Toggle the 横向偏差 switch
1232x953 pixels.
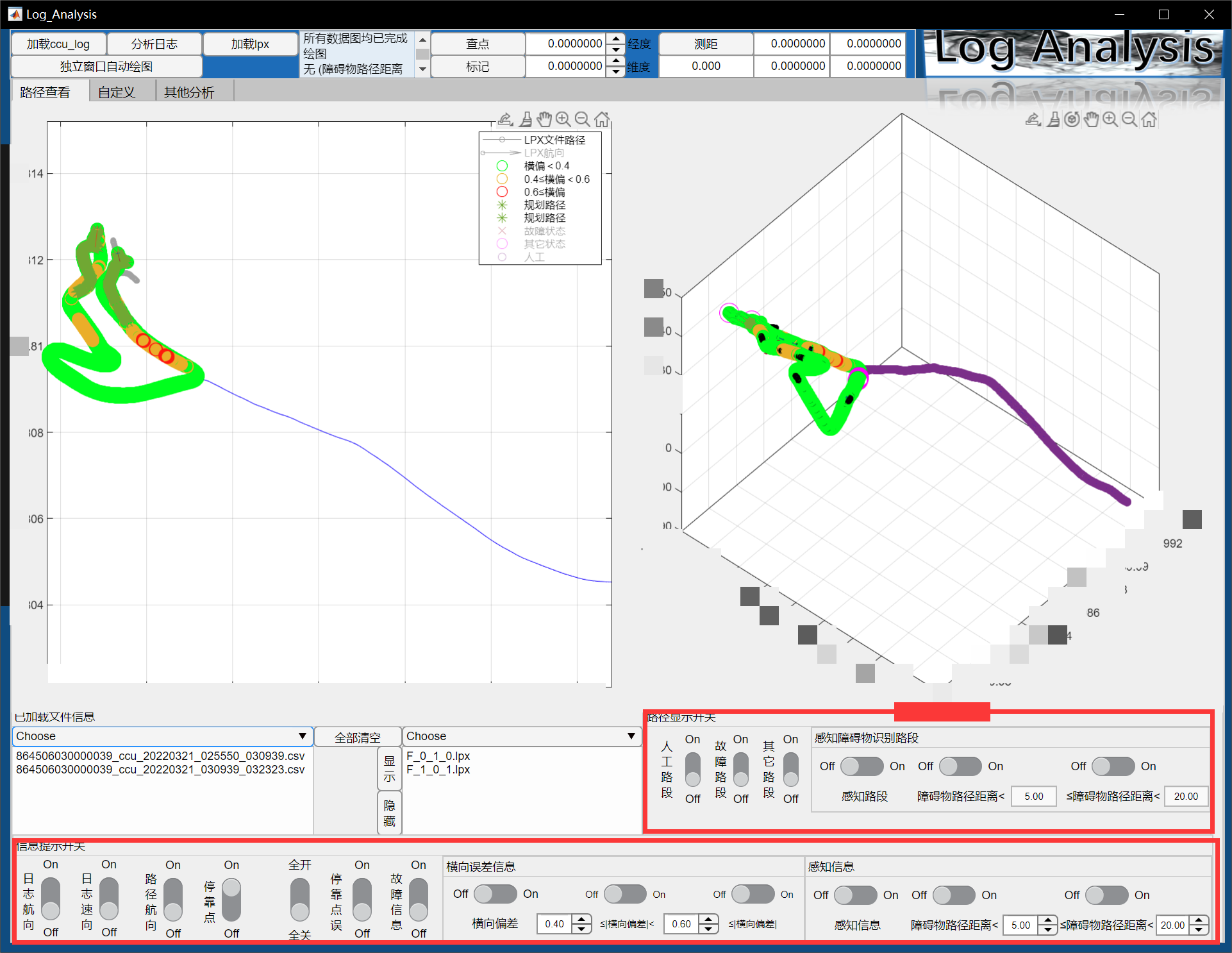(x=495, y=894)
